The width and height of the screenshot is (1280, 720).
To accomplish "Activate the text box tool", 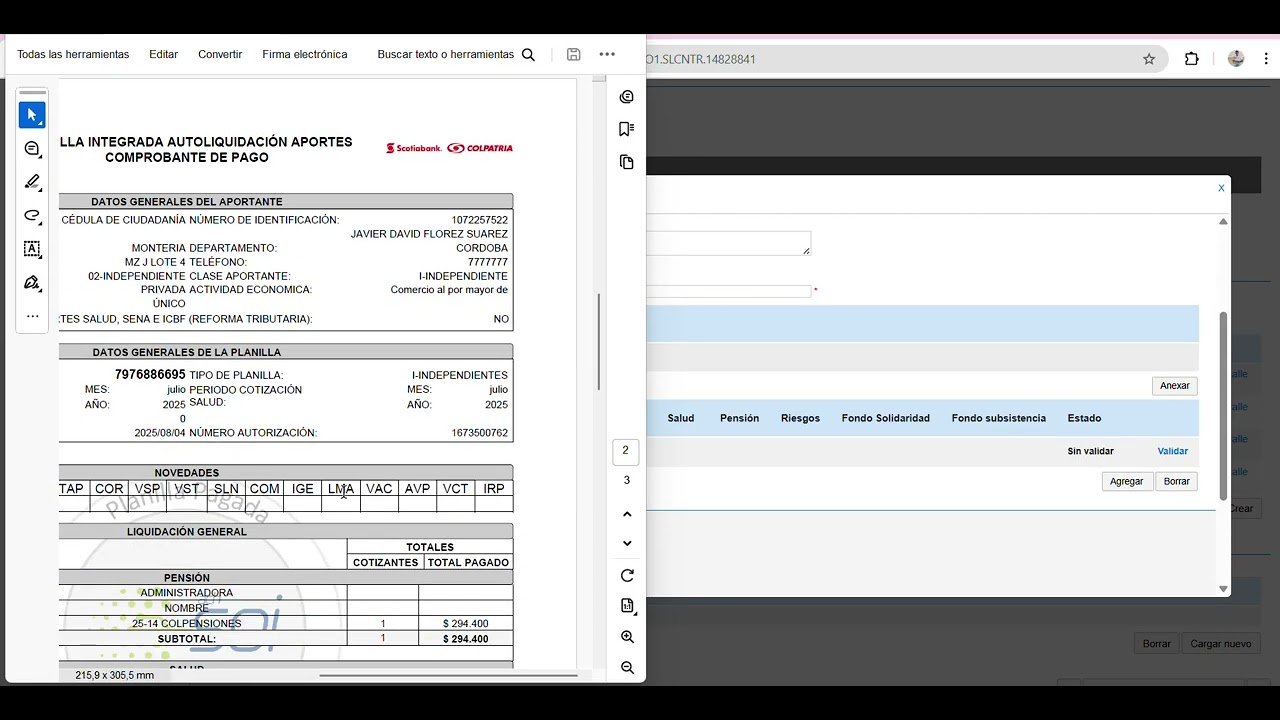I will tap(32, 249).
